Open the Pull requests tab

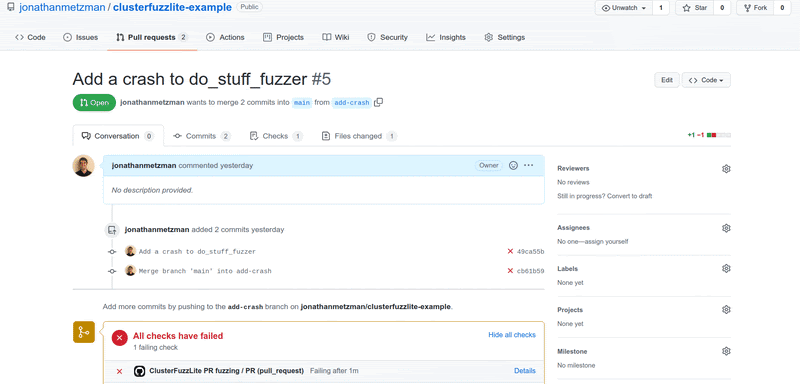click(152, 37)
